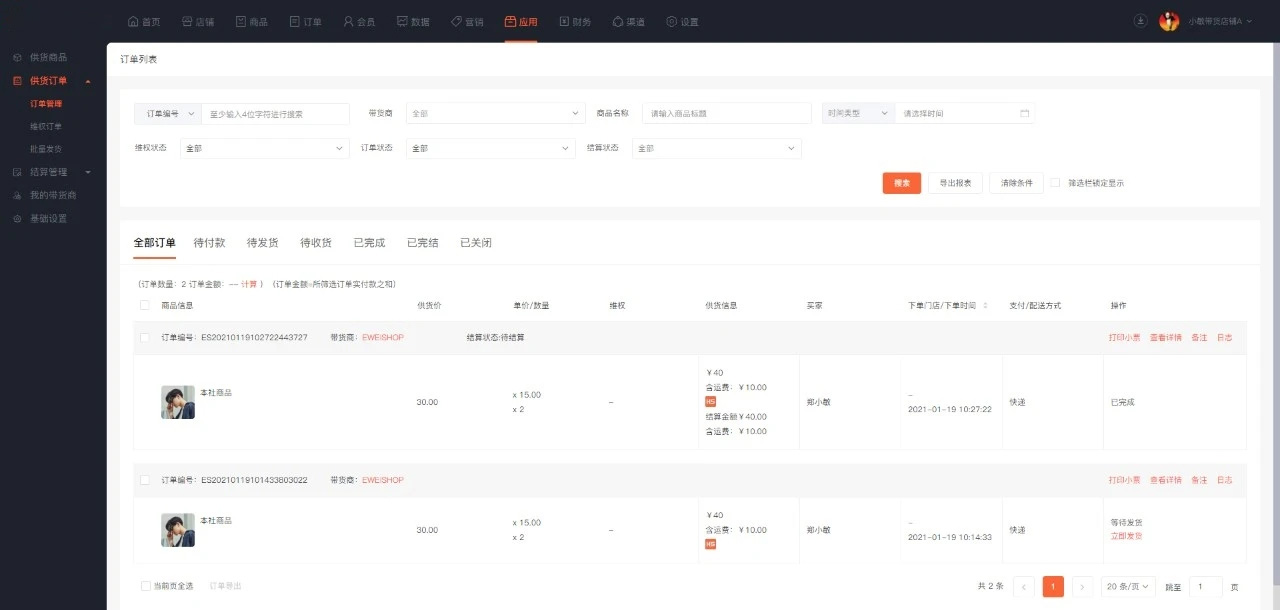Tick the 当前页全选 checkbox
The image size is (1280, 610).
(146, 586)
